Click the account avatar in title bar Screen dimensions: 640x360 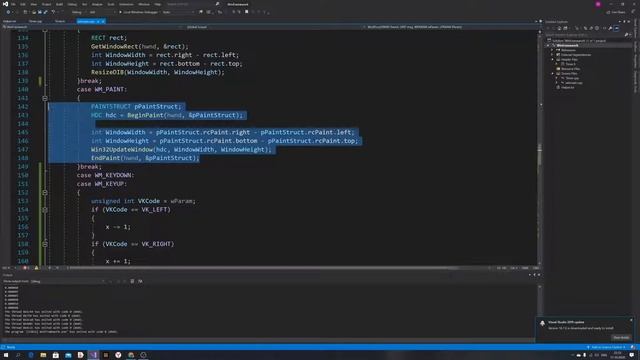pyautogui.click(x=598, y=4)
